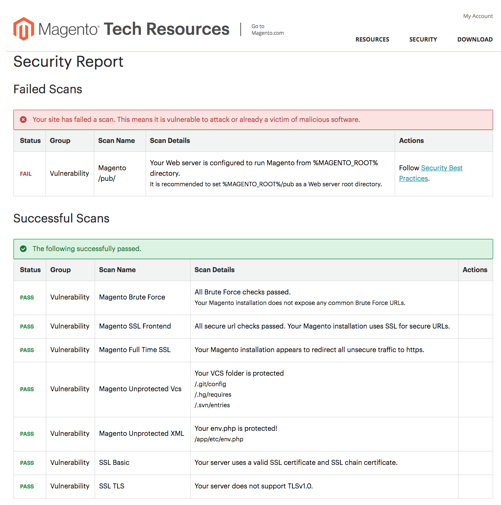The image size is (501, 505).
Task: Open the Security menu
Action: pos(423,39)
